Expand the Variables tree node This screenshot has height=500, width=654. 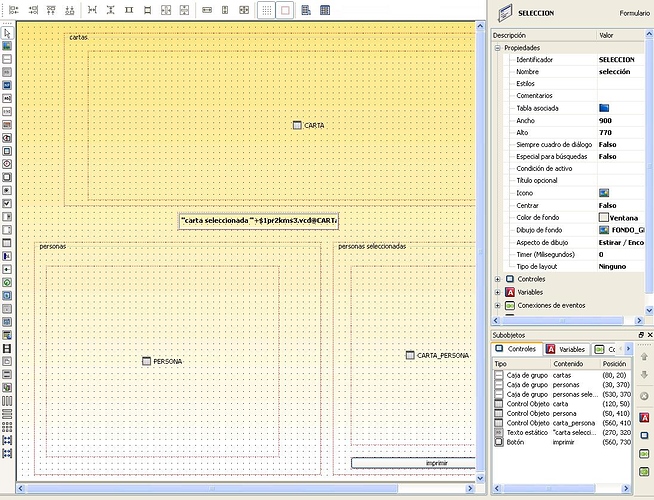pos(497,292)
